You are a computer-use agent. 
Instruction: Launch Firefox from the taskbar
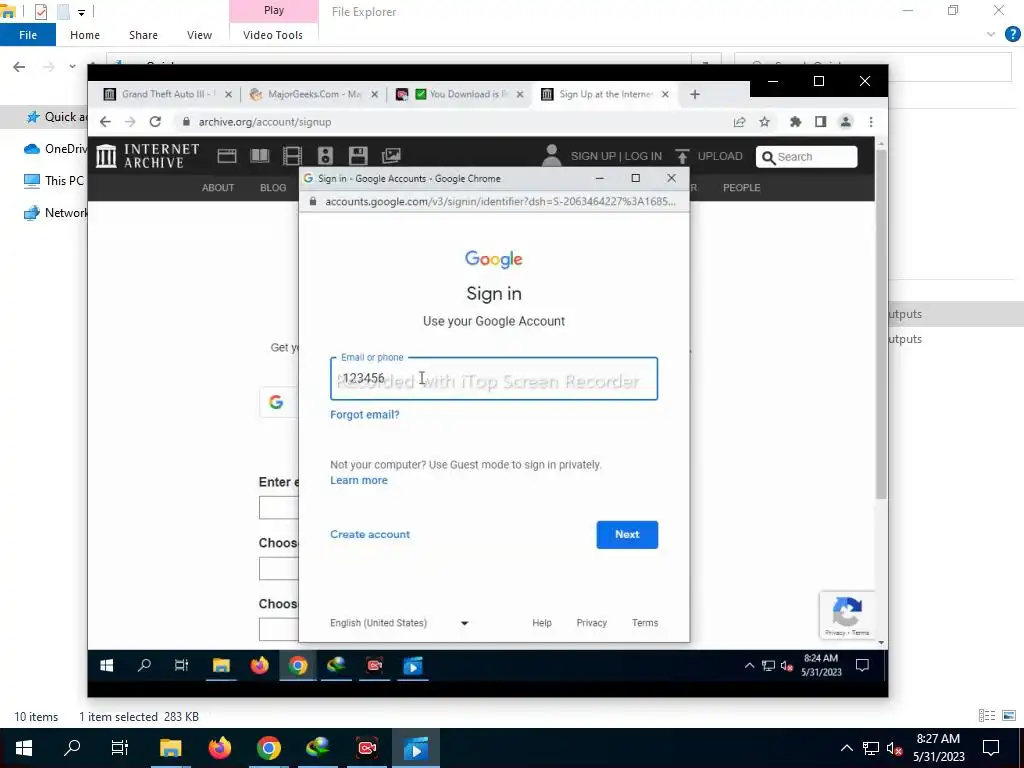click(220, 748)
